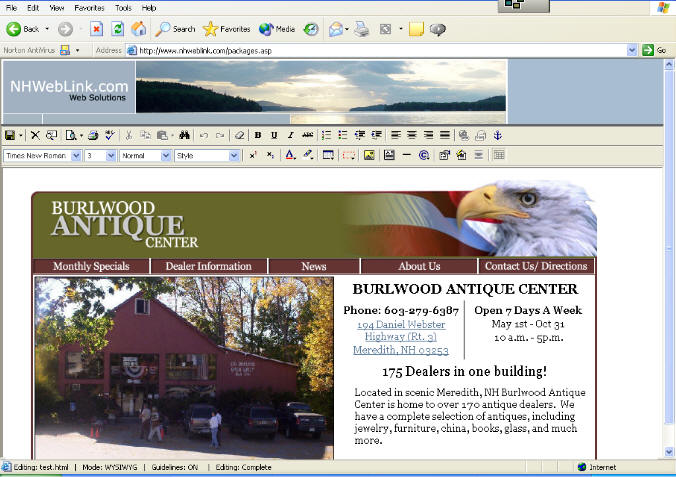Click the Spell Check icon

110,135
